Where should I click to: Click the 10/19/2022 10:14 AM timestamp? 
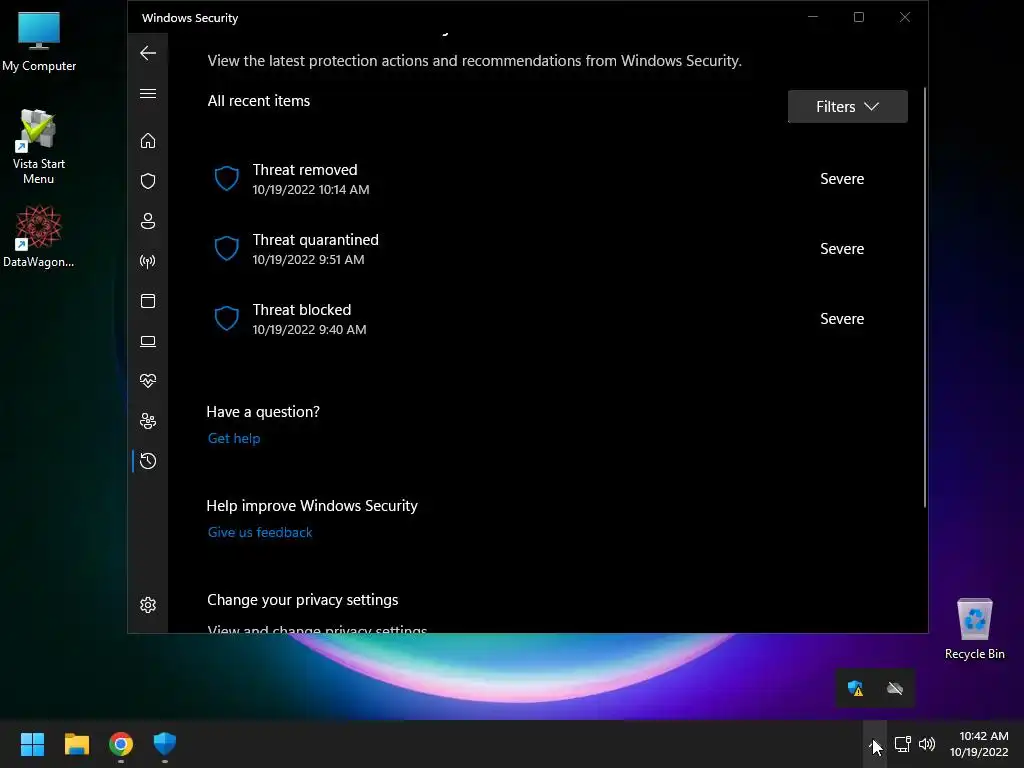pyautogui.click(x=311, y=189)
